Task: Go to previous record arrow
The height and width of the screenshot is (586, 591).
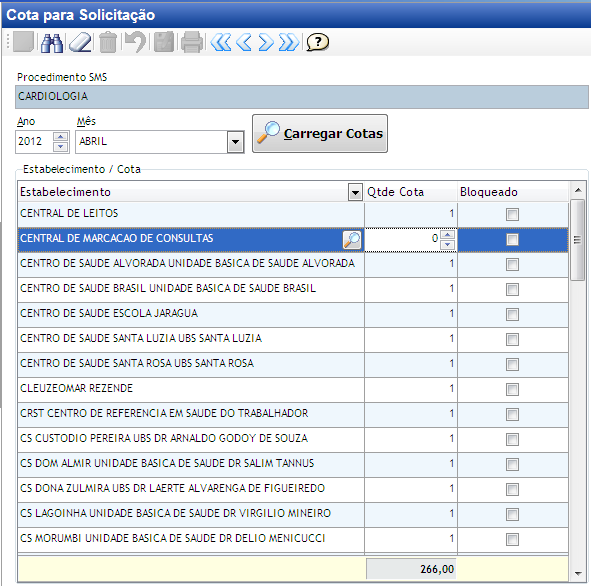Action: click(244, 43)
